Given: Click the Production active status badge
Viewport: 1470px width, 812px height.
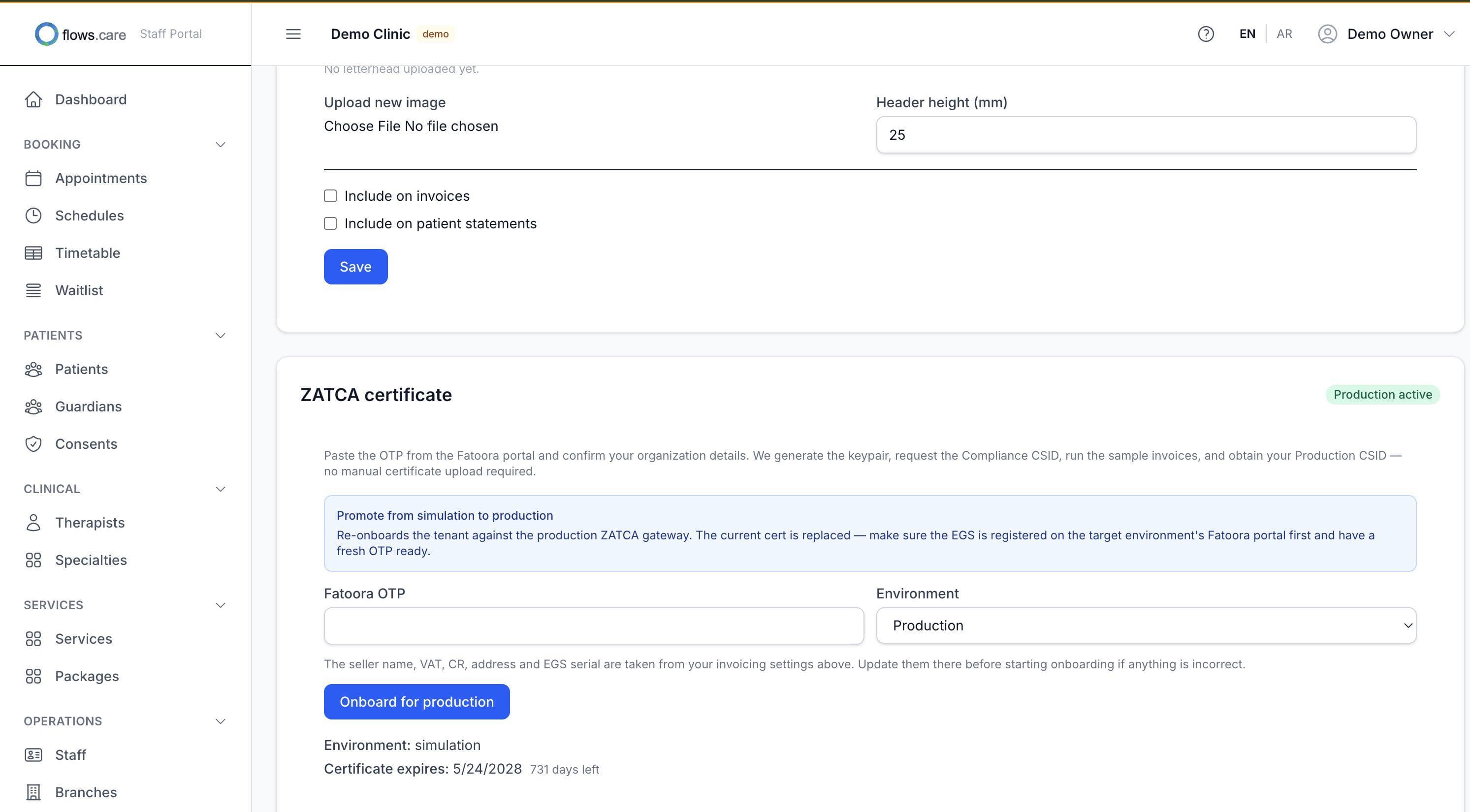Looking at the screenshot, I should coord(1382,395).
